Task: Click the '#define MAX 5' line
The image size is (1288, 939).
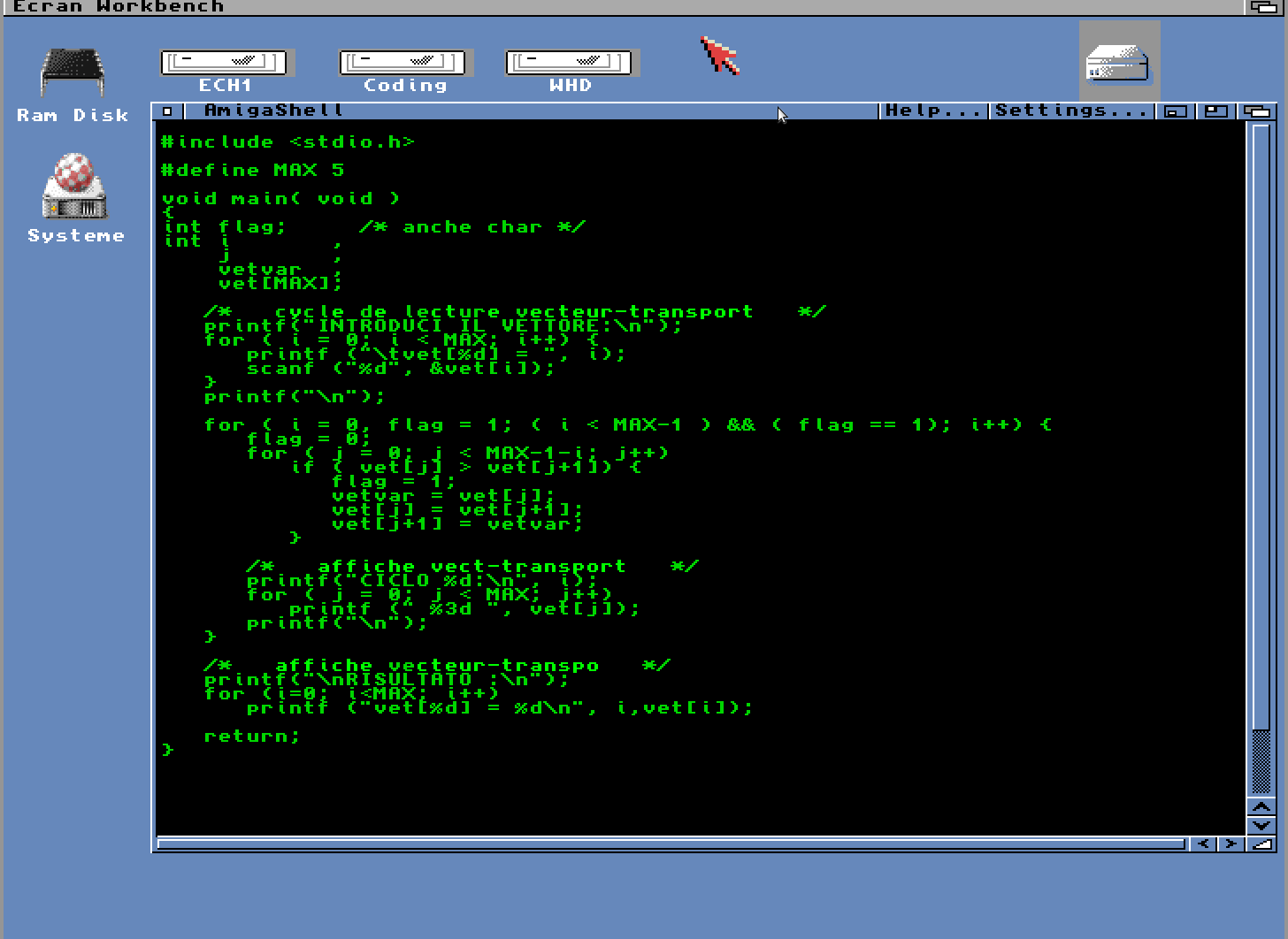Action: 252,171
